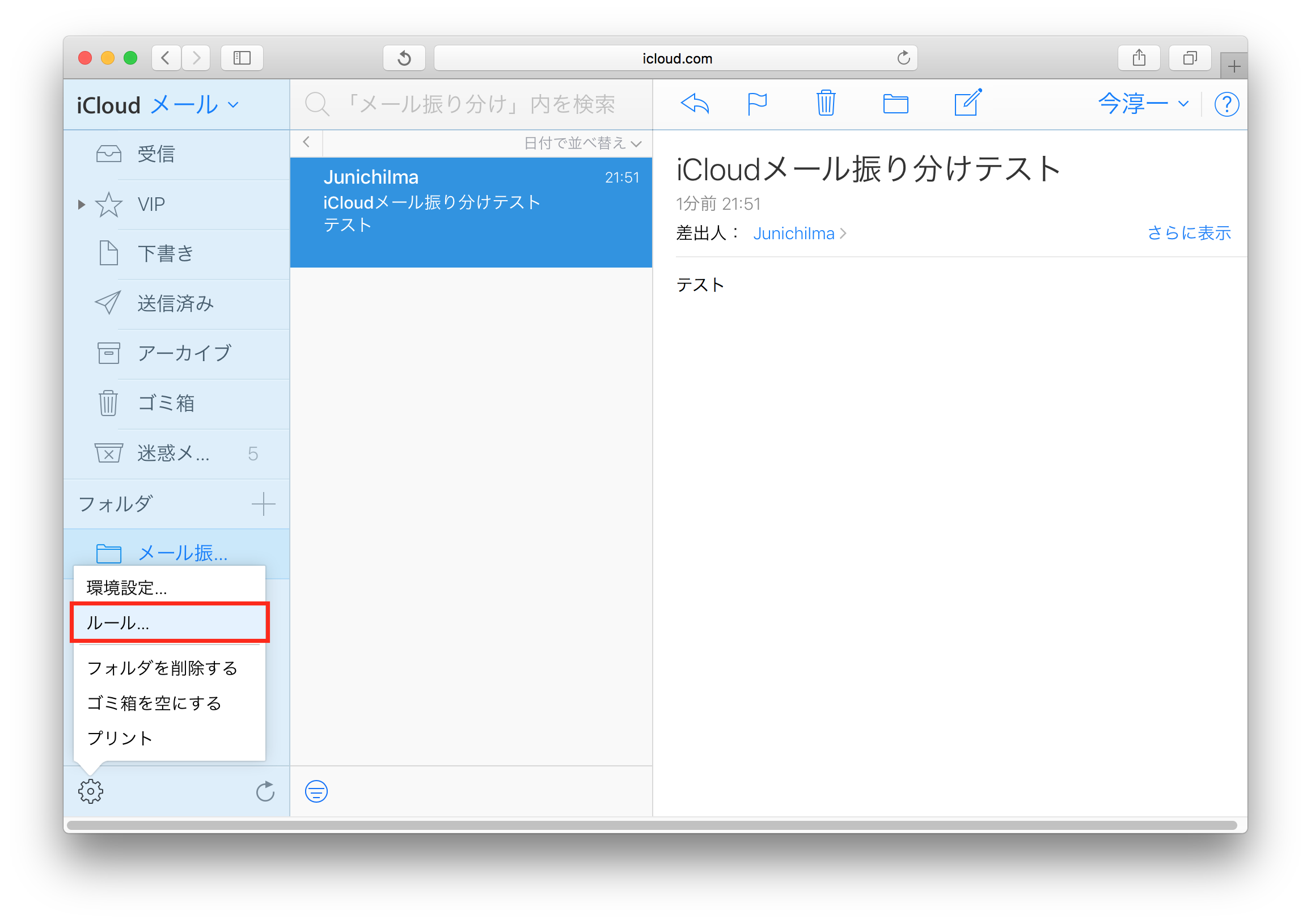This screenshot has height=924, width=1311.
Task: Click the icloud.com address bar
Action: point(675,58)
